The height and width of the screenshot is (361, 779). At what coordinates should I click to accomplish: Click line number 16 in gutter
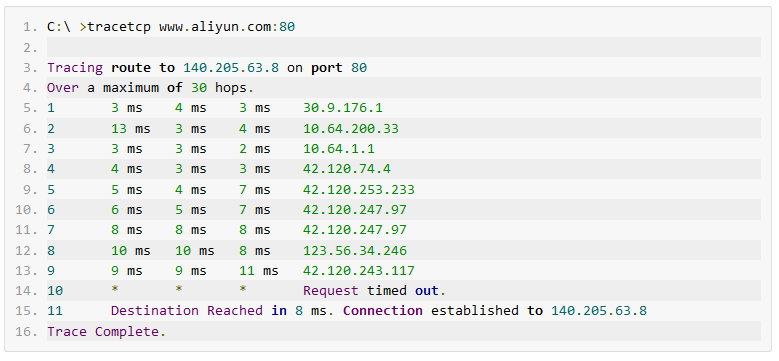click(26, 331)
